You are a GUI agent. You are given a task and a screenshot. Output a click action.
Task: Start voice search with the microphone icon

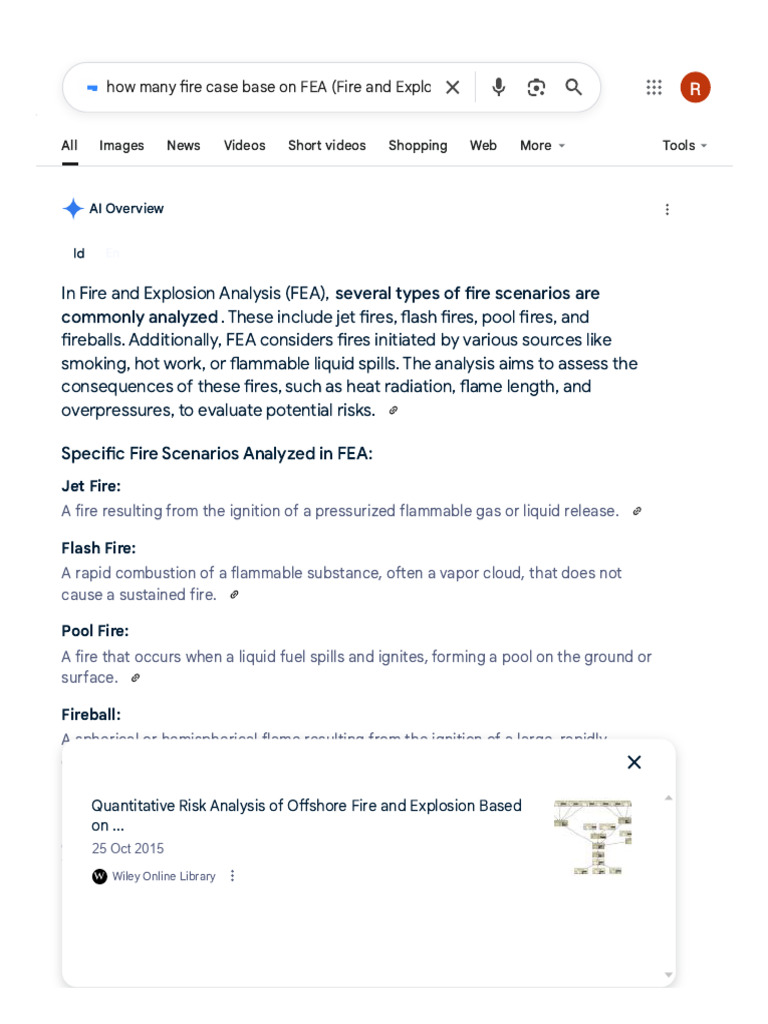(498, 87)
